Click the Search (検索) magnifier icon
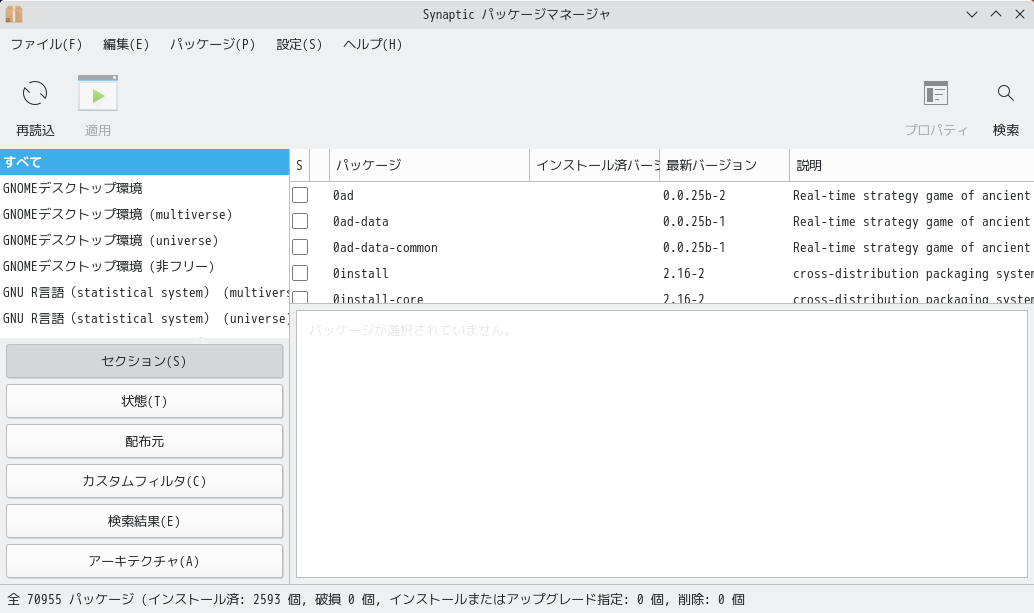Image resolution: width=1034 pixels, height=613 pixels. point(1006,93)
